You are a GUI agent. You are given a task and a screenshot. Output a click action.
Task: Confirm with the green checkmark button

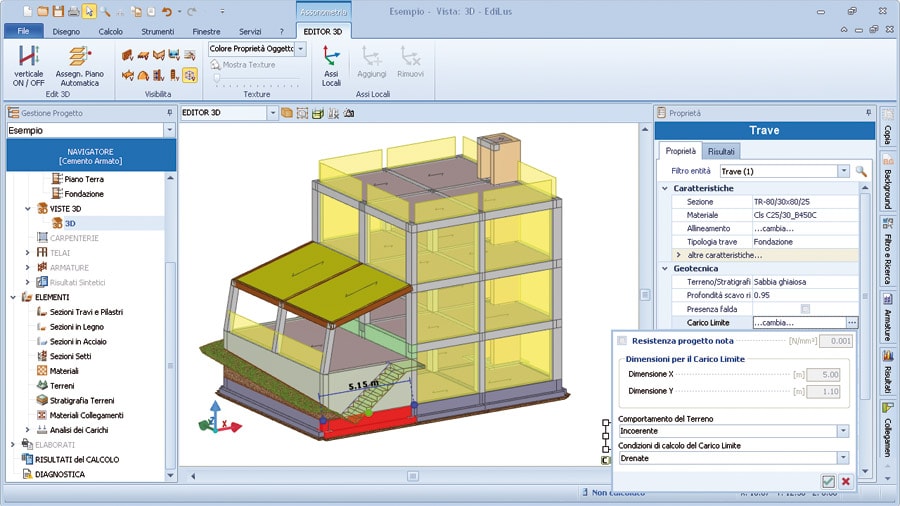(x=828, y=481)
